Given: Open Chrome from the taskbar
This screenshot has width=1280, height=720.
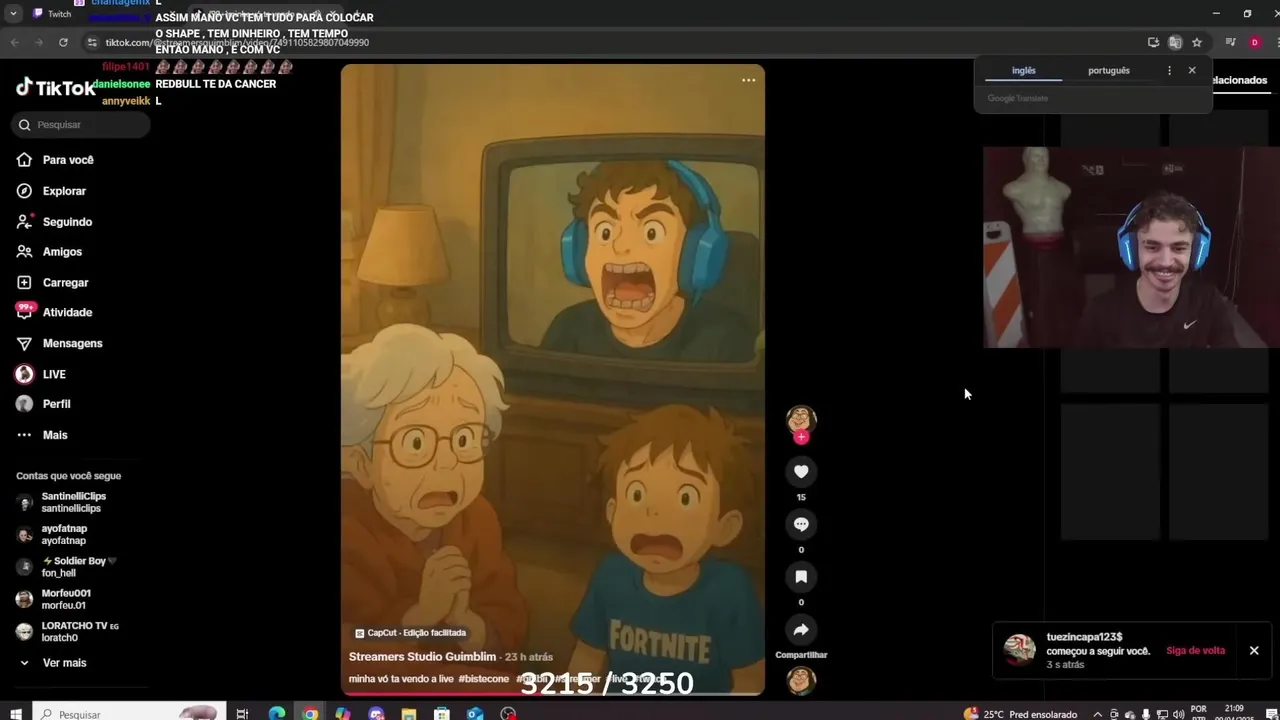Looking at the screenshot, I should pyautogui.click(x=310, y=714).
